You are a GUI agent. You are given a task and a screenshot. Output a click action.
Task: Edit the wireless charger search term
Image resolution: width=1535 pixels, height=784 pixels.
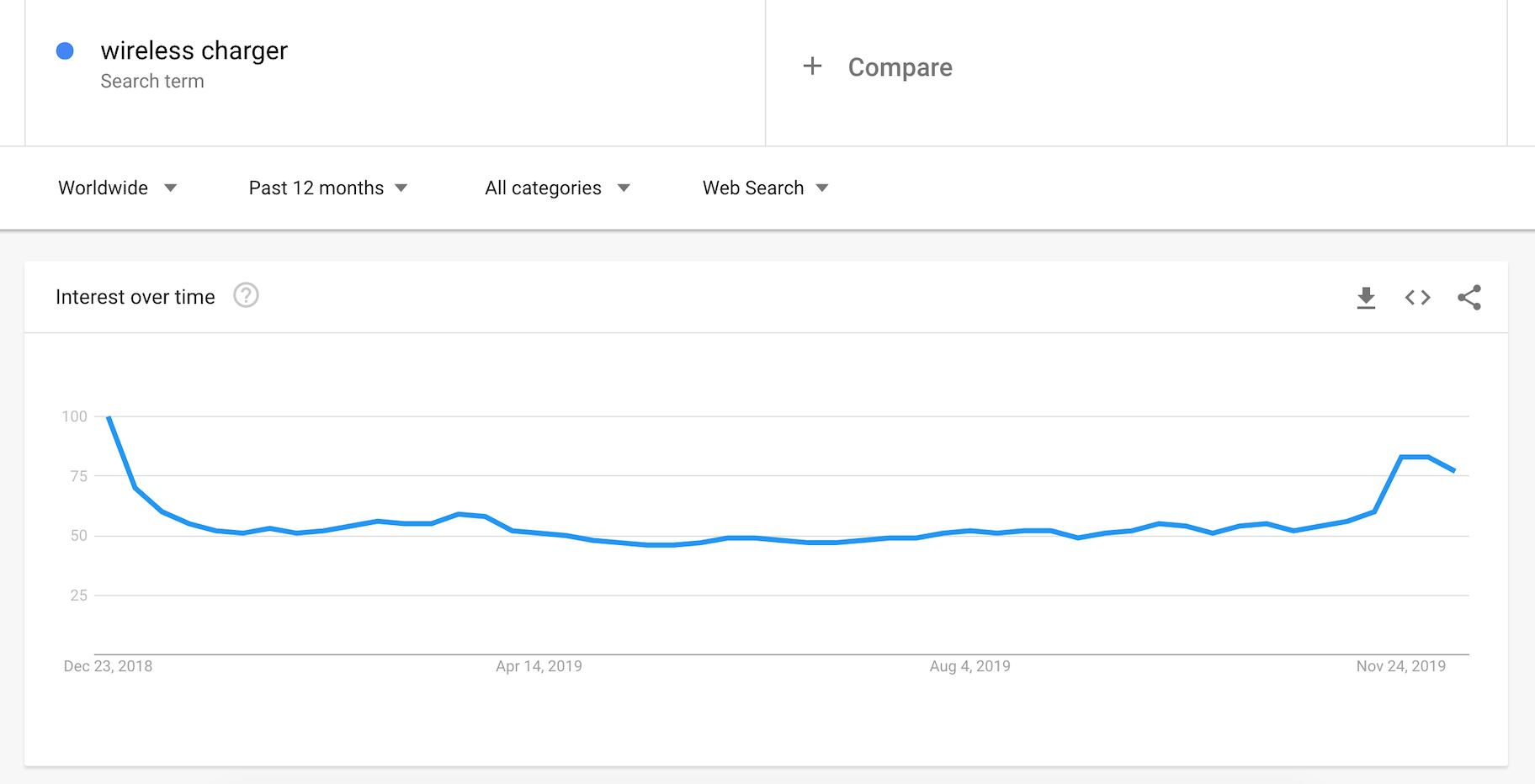tap(194, 51)
